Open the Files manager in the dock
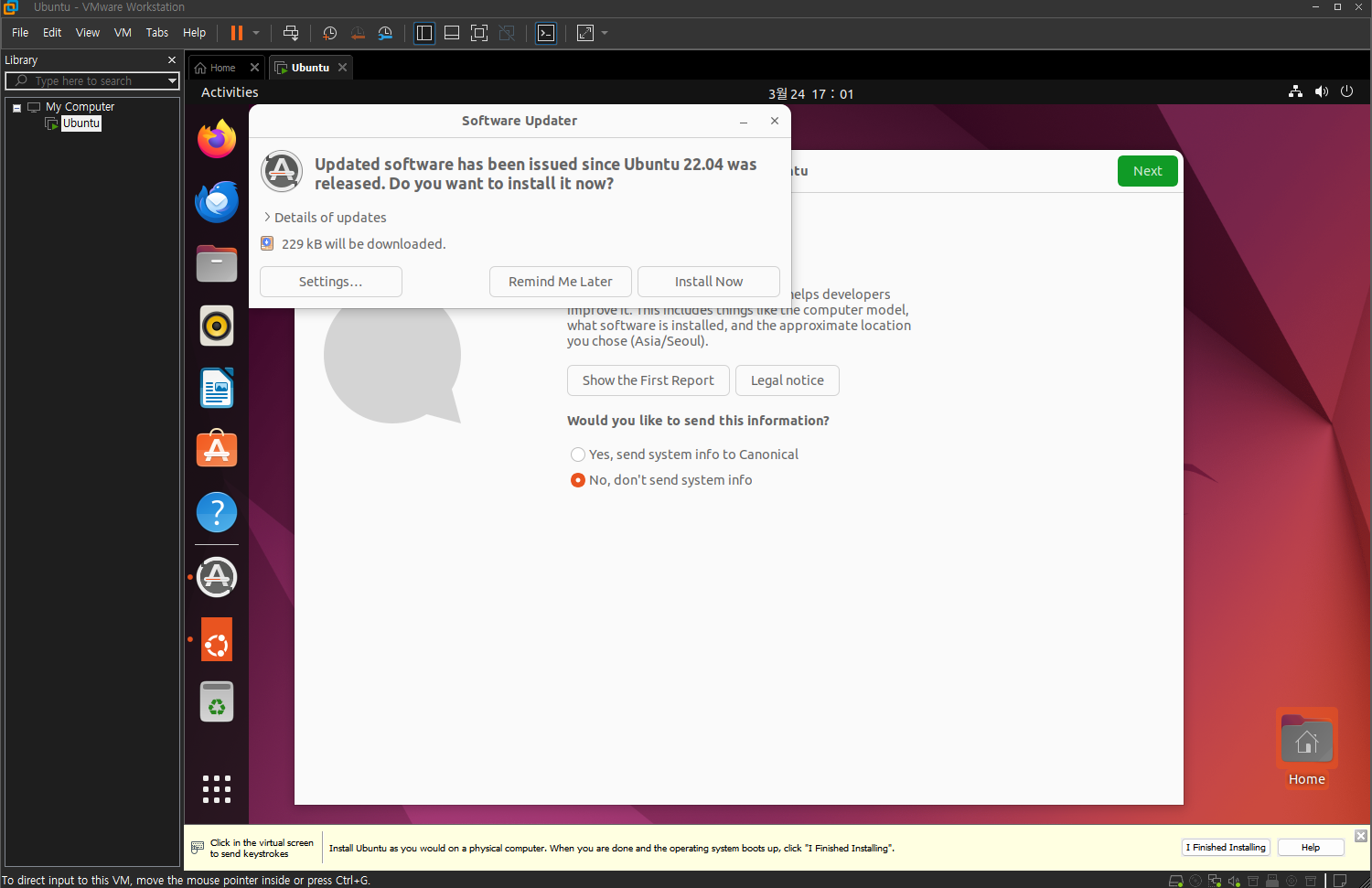Viewport: 1372px width, 888px height. point(217,263)
